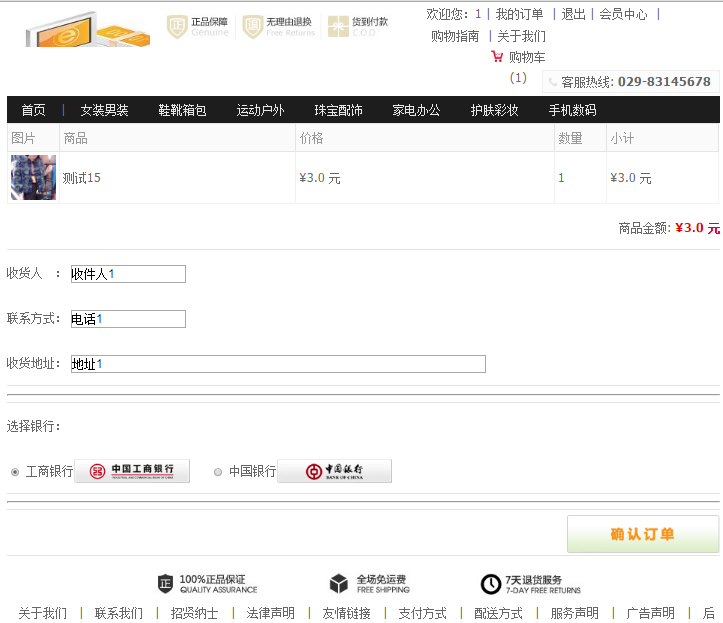Click the 测试15 product thumbnail
723x623 pixels.
click(33, 178)
